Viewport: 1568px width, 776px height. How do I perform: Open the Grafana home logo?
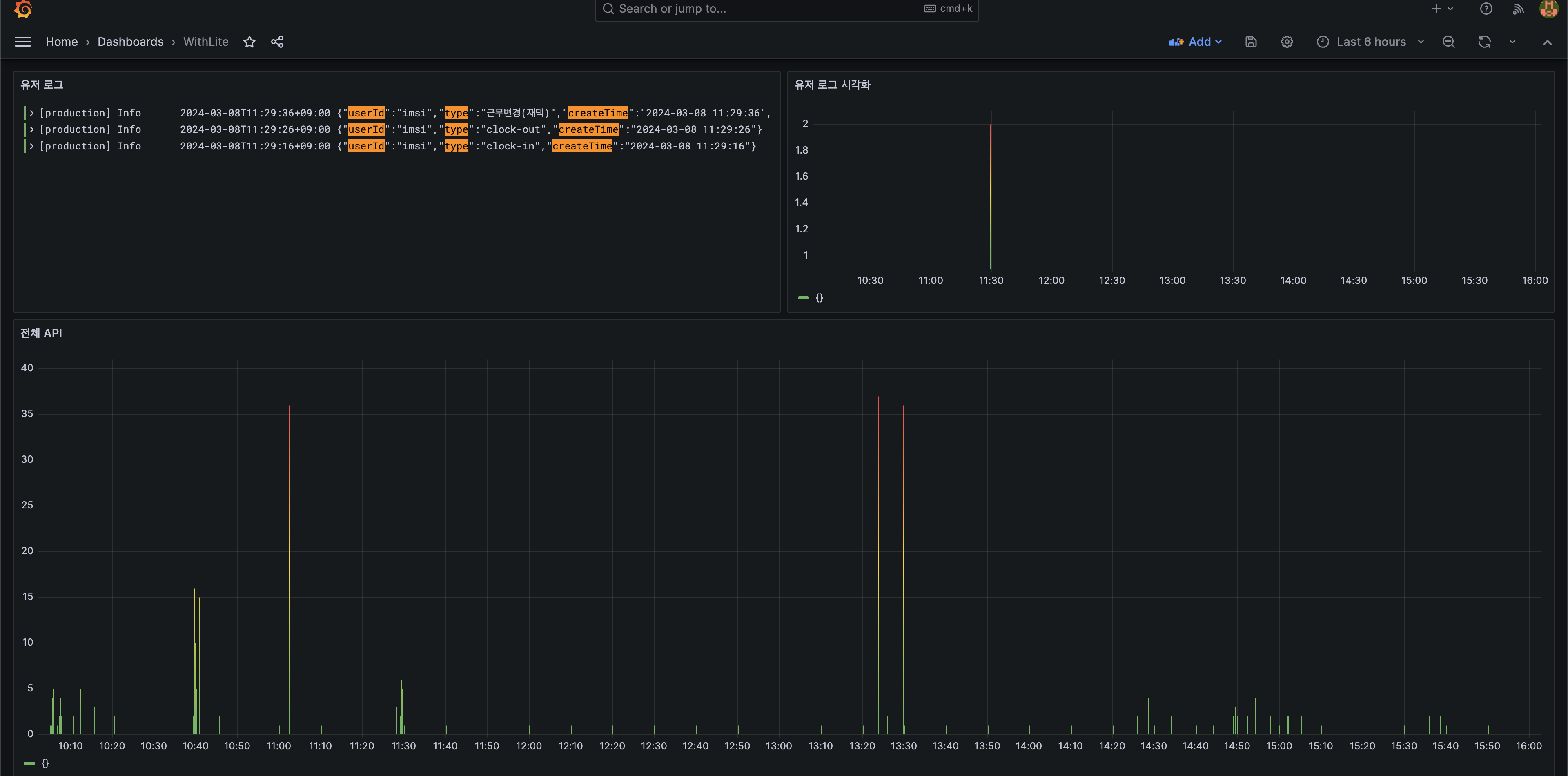(23, 9)
